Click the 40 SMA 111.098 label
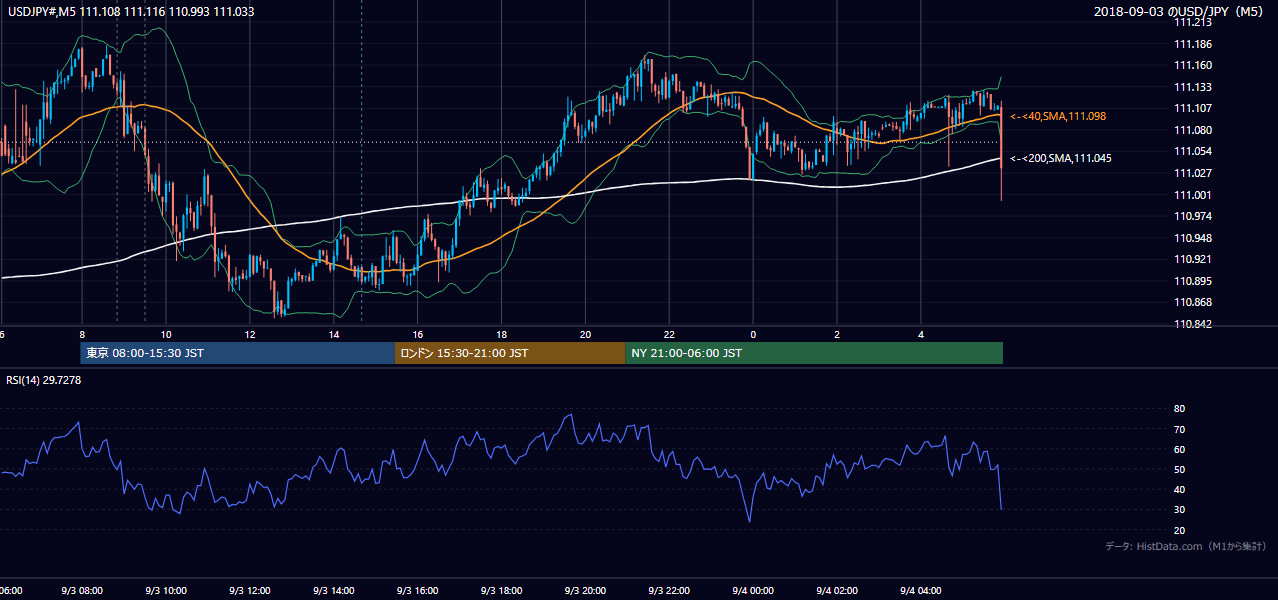Image resolution: width=1278 pixels, height=600 pixels. click(x=1060, y=117)
